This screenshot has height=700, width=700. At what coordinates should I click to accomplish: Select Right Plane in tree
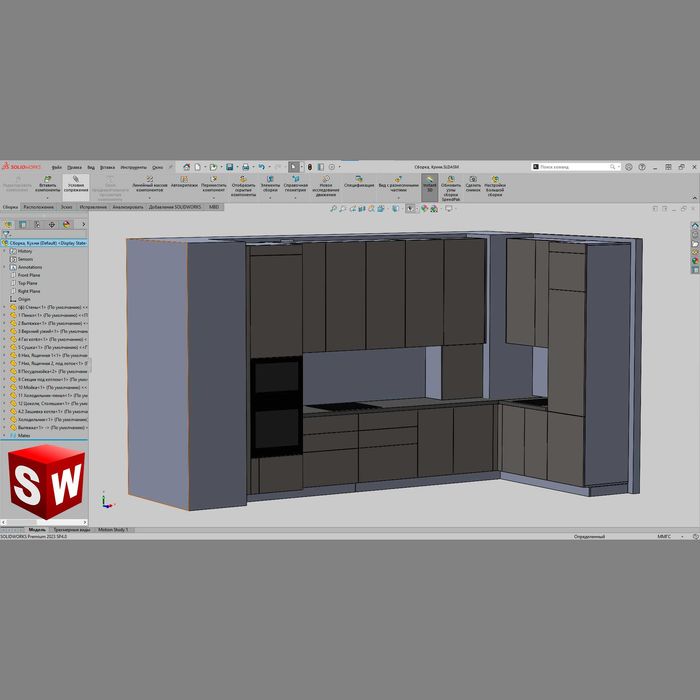click(x=29, y=291)
